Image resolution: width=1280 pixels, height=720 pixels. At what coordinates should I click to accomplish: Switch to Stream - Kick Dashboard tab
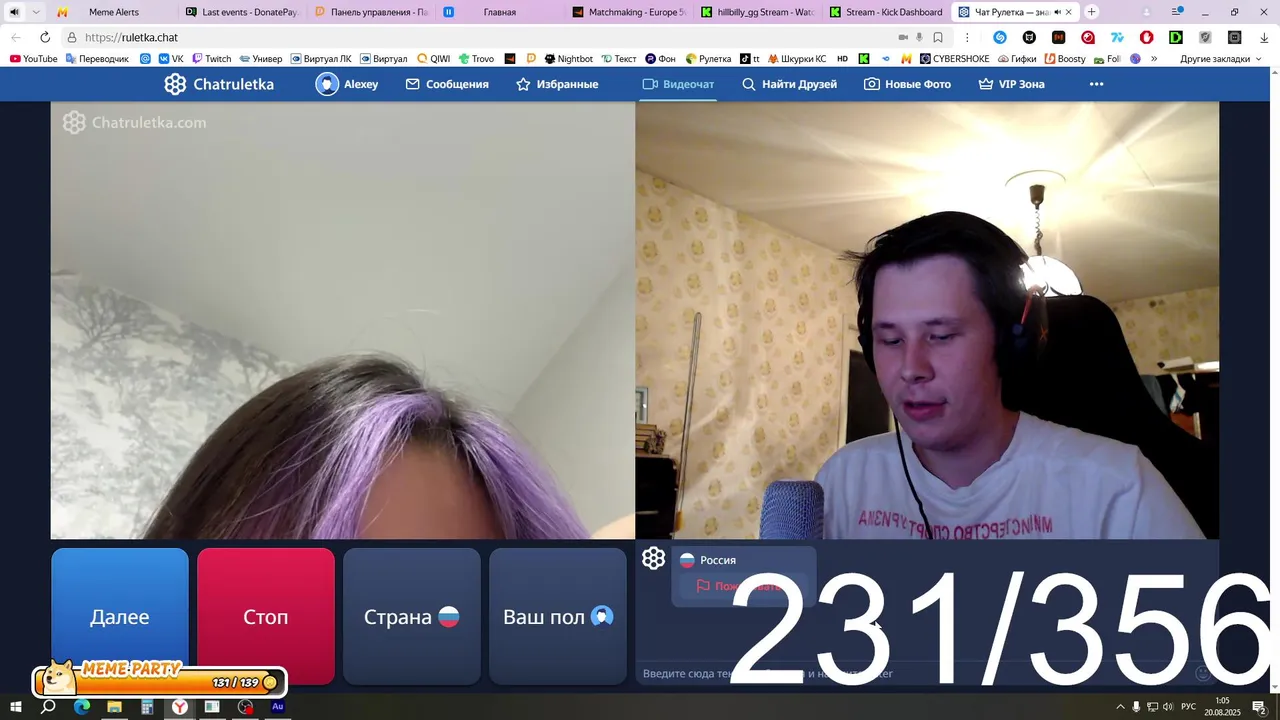(x=886, y=12)
